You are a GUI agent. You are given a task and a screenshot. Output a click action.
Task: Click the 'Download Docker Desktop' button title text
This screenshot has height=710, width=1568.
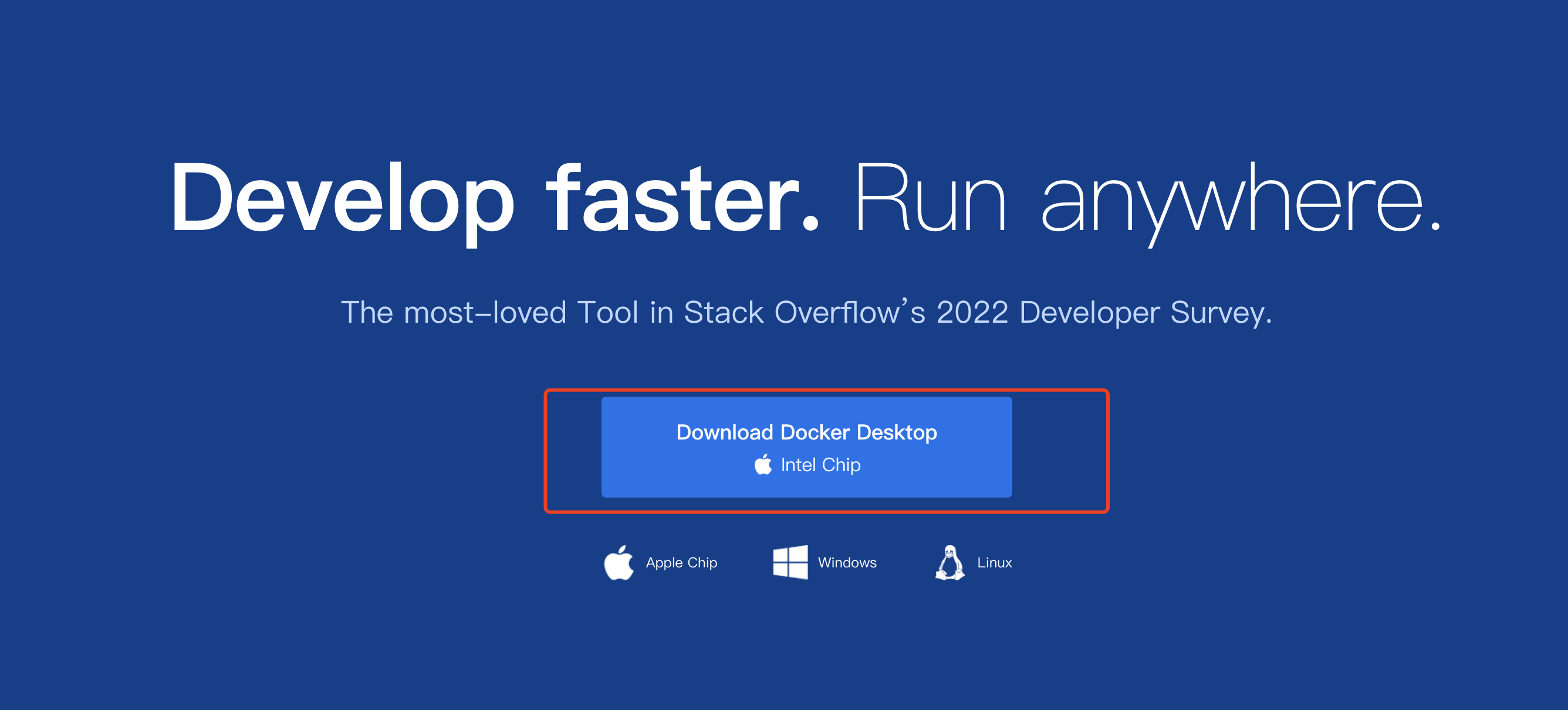coord(806,432)
